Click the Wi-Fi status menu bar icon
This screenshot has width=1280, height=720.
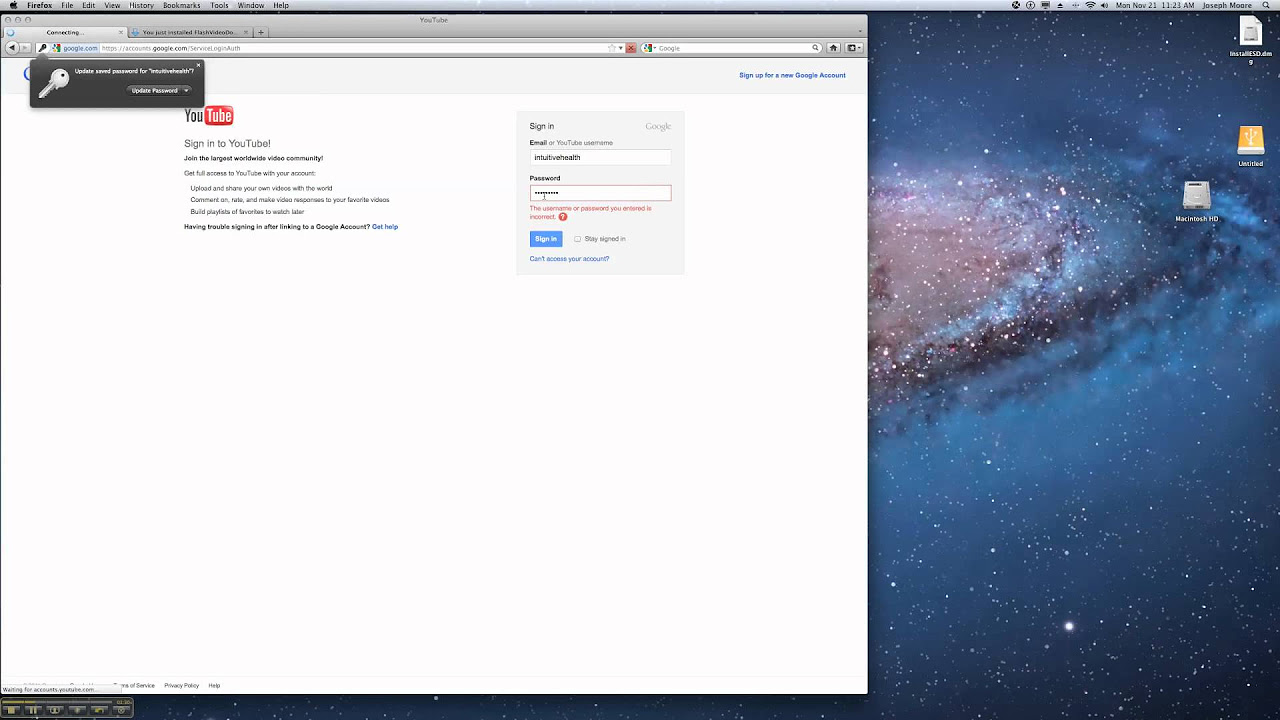pos(1090,5)
